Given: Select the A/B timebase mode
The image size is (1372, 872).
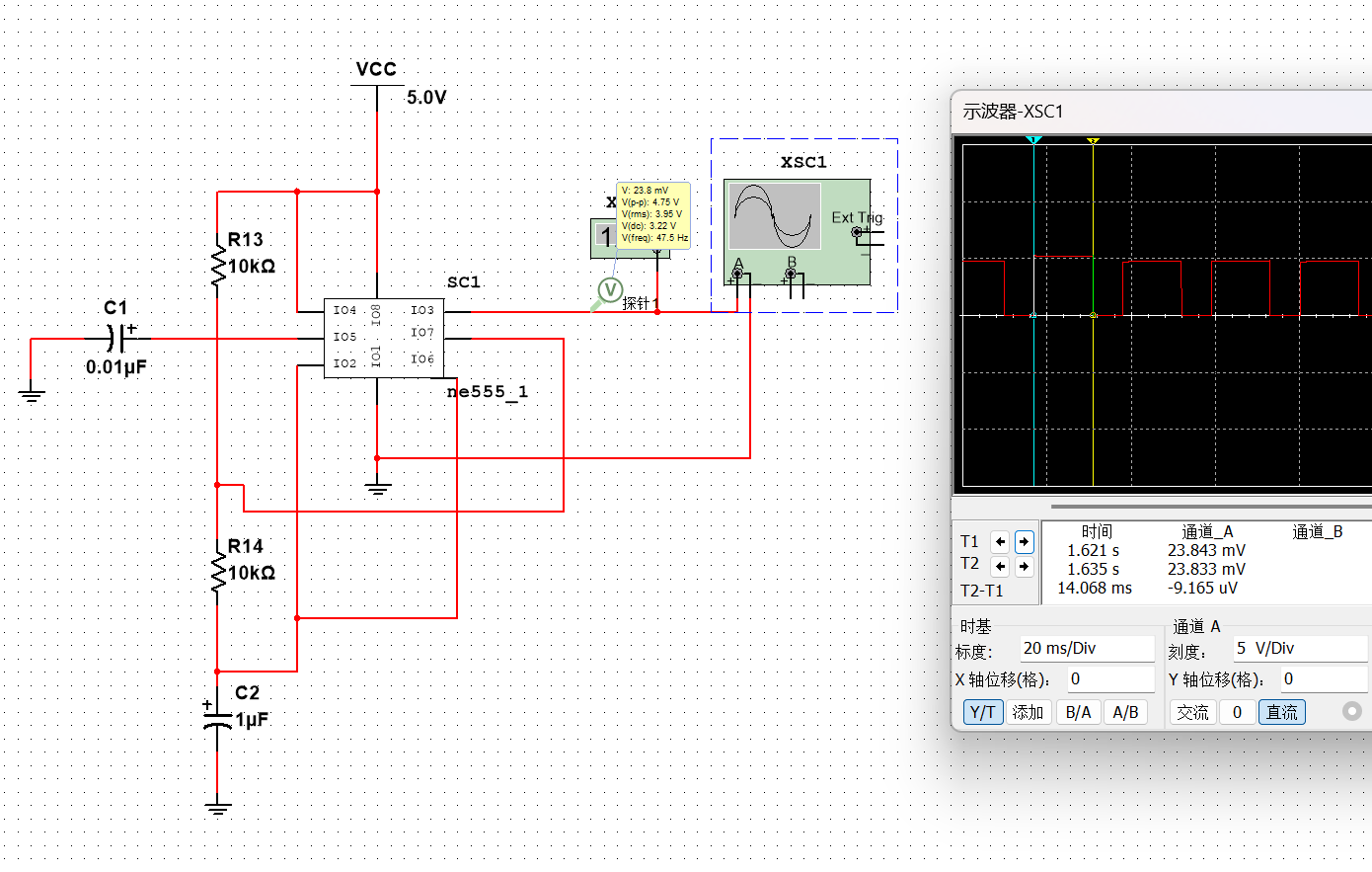Looking at the screenshot, I should tap(1125, 712).
